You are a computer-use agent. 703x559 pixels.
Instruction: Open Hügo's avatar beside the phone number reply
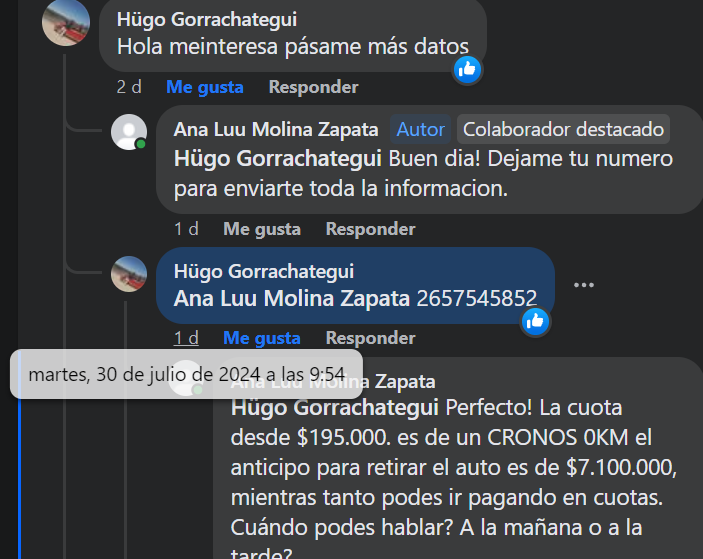pyautogui.click(x=129, y=274)
